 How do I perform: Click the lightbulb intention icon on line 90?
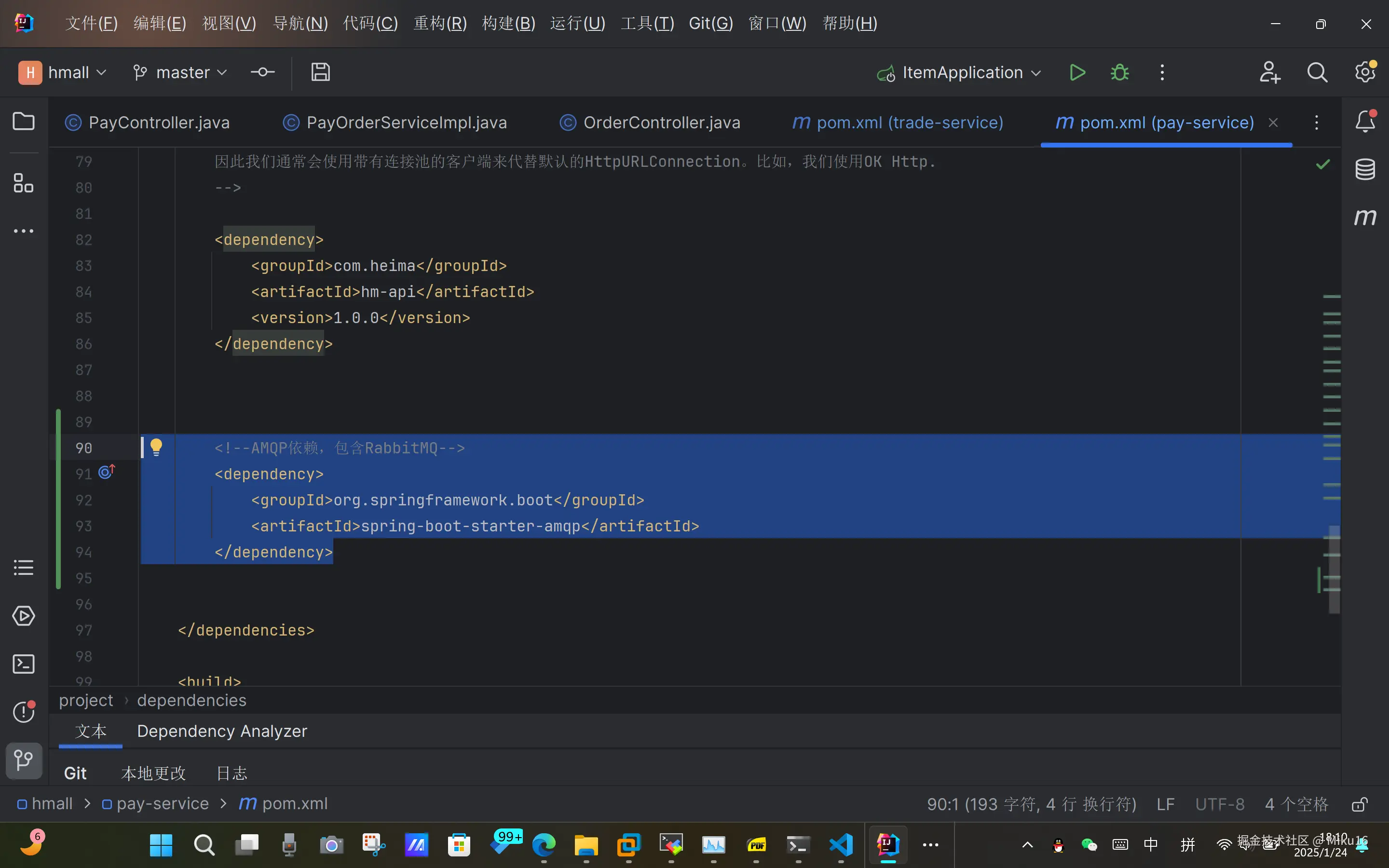(x=156, y=447)
